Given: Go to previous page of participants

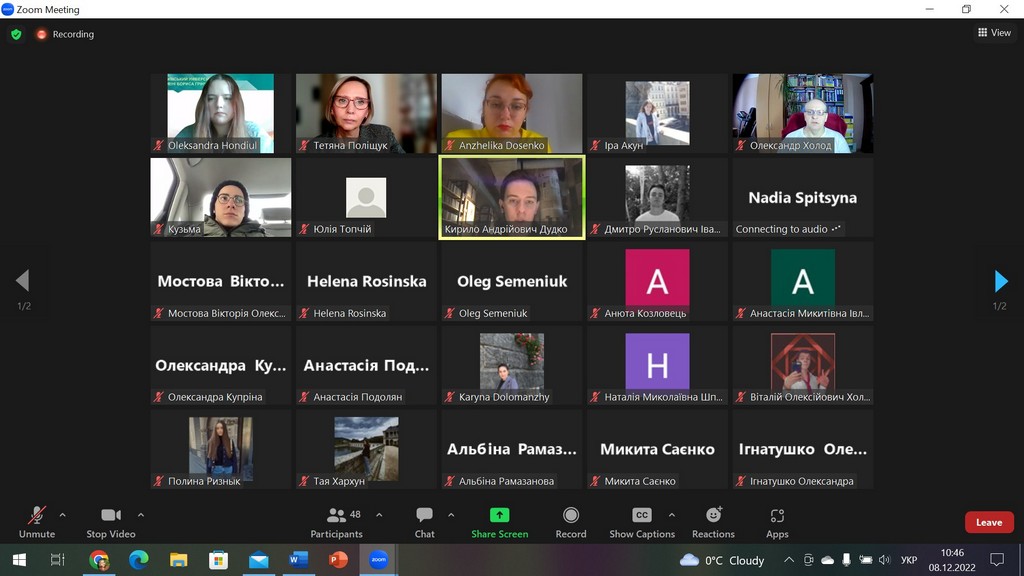Looking at the screenshot, I should 23,281.
